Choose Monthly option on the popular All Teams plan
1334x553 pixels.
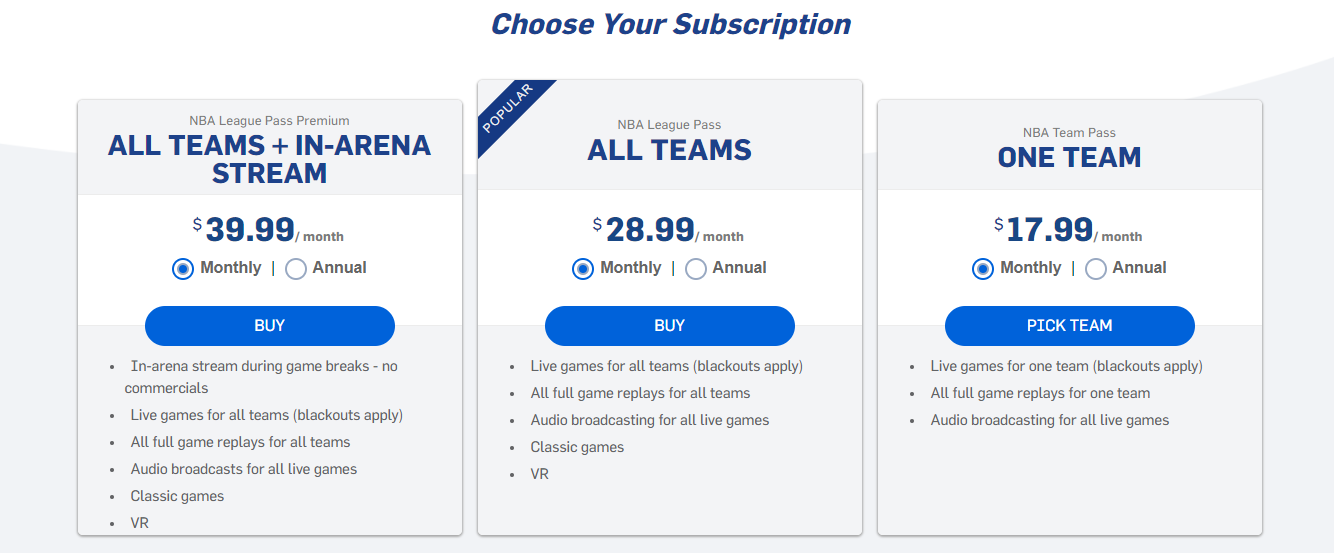tap(583, 269)
